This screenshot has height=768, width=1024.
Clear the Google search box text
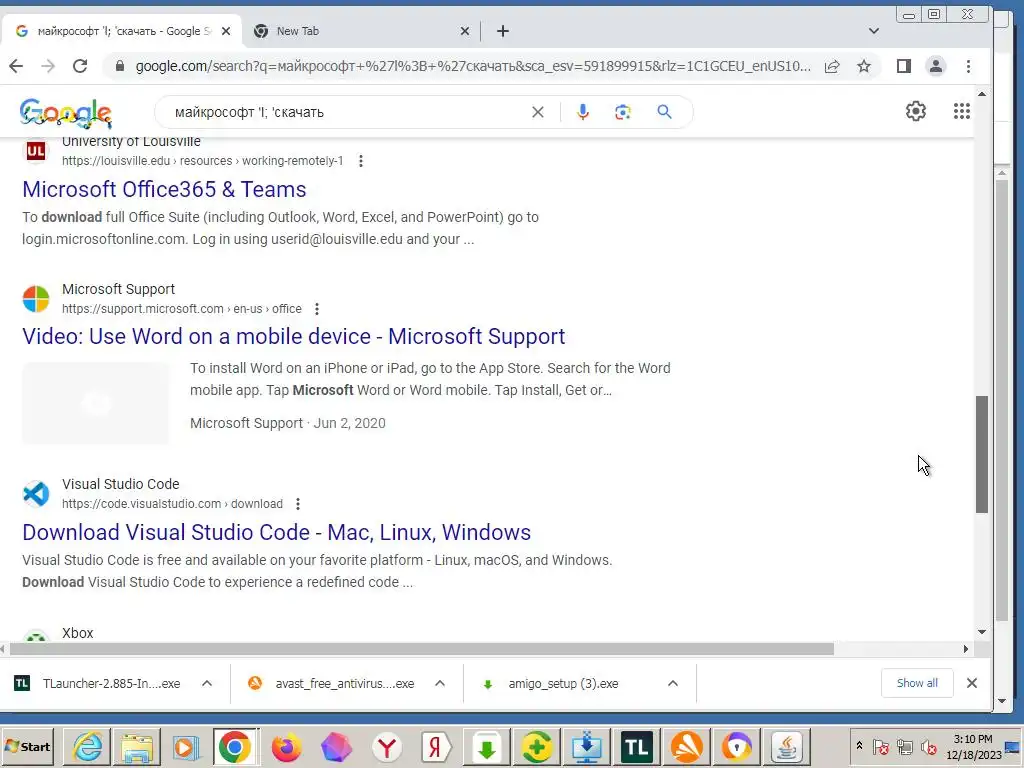pyautogui.click(x=537, y=112)
